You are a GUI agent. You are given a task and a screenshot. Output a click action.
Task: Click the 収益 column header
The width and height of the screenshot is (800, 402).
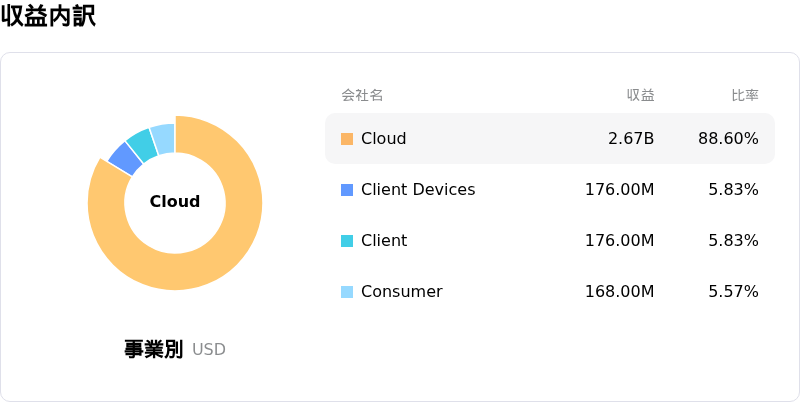pyautogui.click(x=641, y=95)
